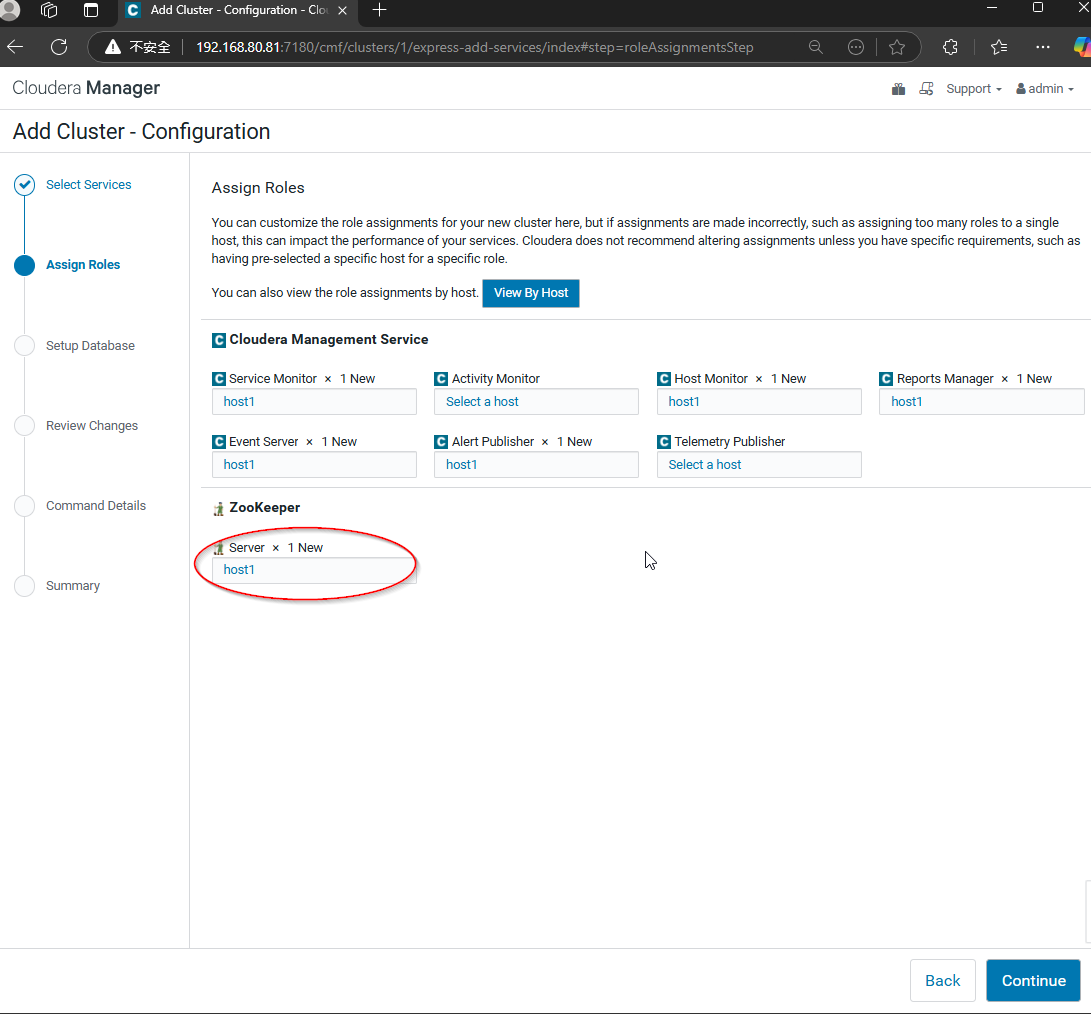The height and width of the screenshot is (1014, 1091).
Task: Open a new browser tab
Action: tap(379, 10)
